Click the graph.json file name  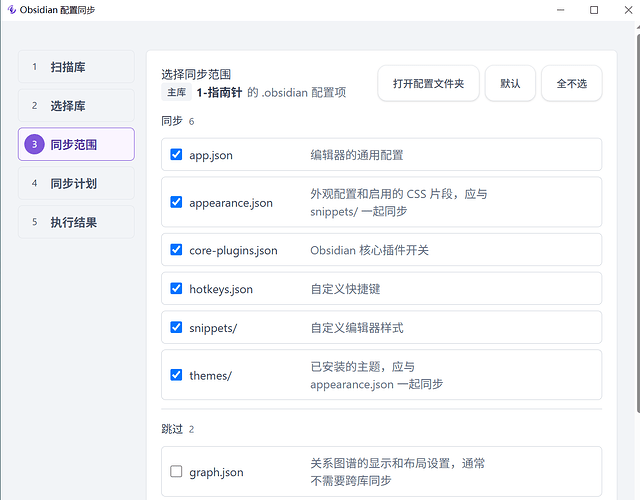pos(216,473)
